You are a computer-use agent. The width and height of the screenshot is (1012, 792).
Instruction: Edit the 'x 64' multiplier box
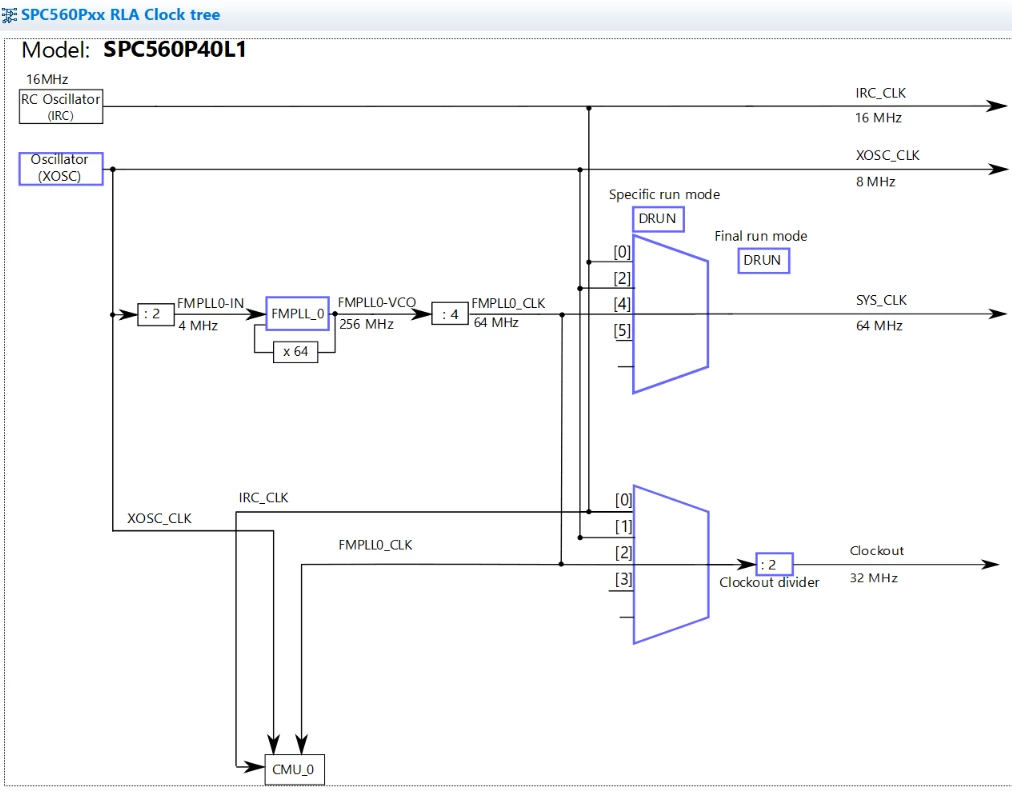(296, 352)
